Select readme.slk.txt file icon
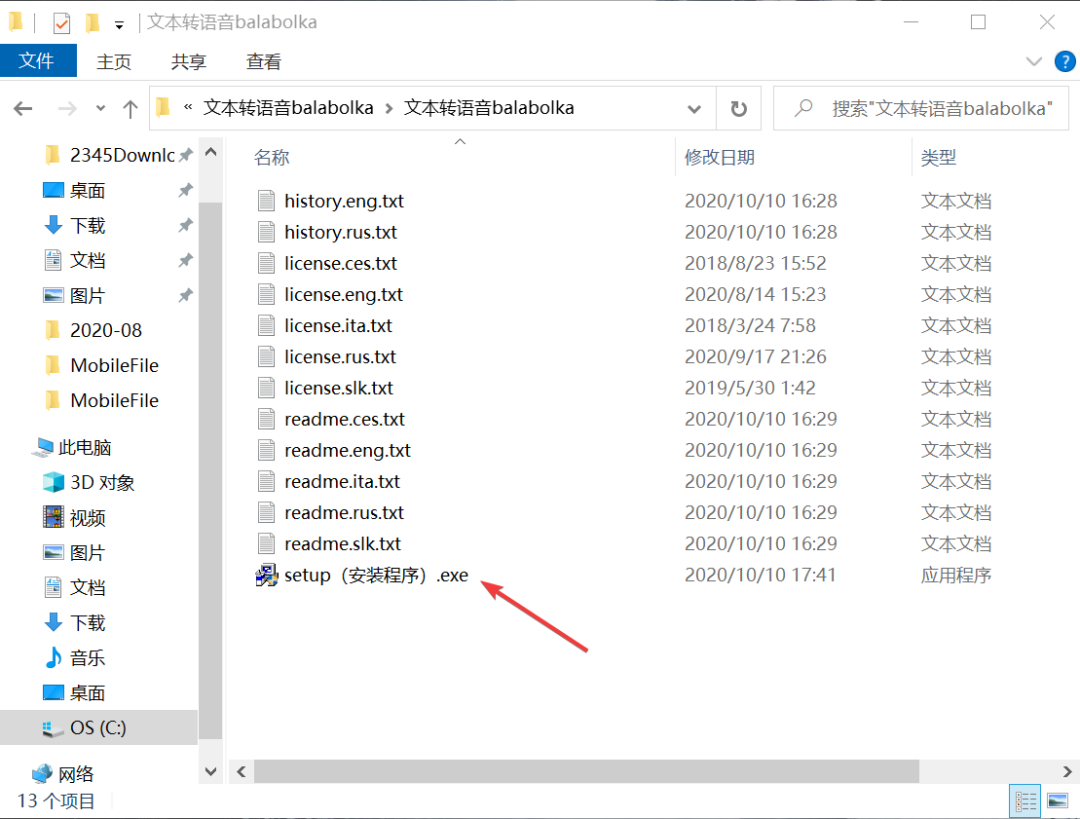Screen dimensions: 1080x819 267,543
